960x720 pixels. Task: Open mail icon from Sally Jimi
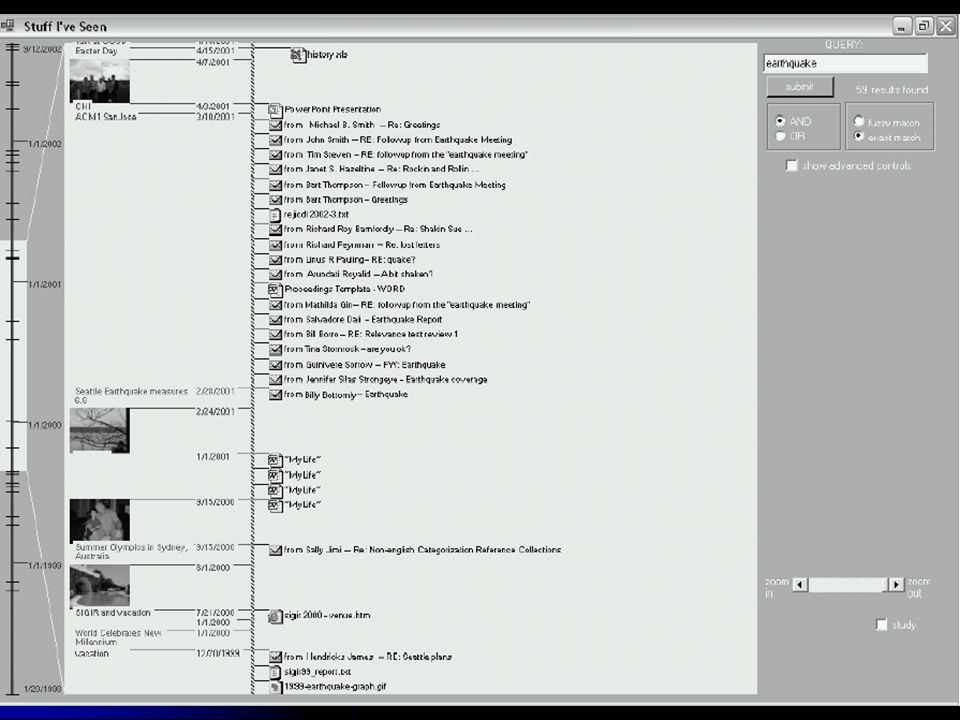pyautogui.click(x=276, y=550)
